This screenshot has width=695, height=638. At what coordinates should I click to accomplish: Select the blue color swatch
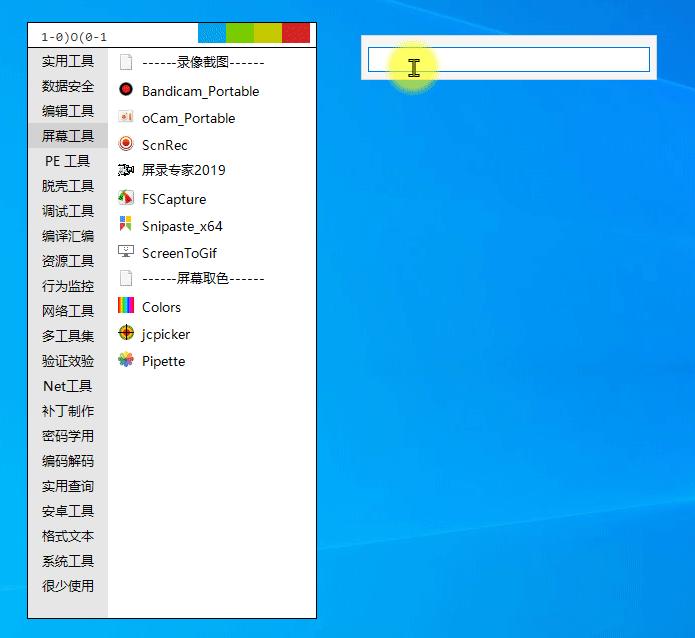pyautogui.click(x=212, y=34)
